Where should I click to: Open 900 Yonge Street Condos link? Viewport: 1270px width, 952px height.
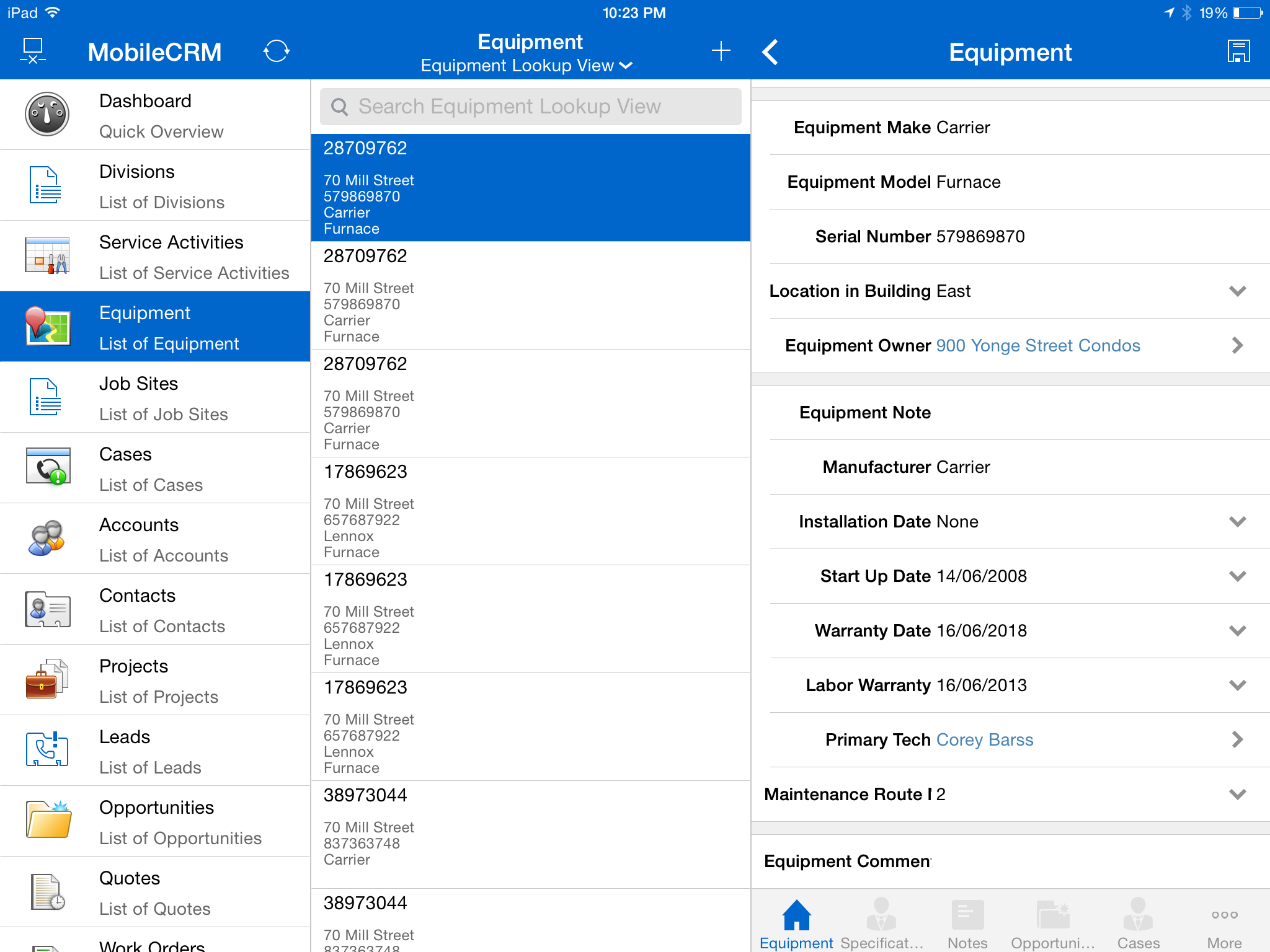[1037, 346]
